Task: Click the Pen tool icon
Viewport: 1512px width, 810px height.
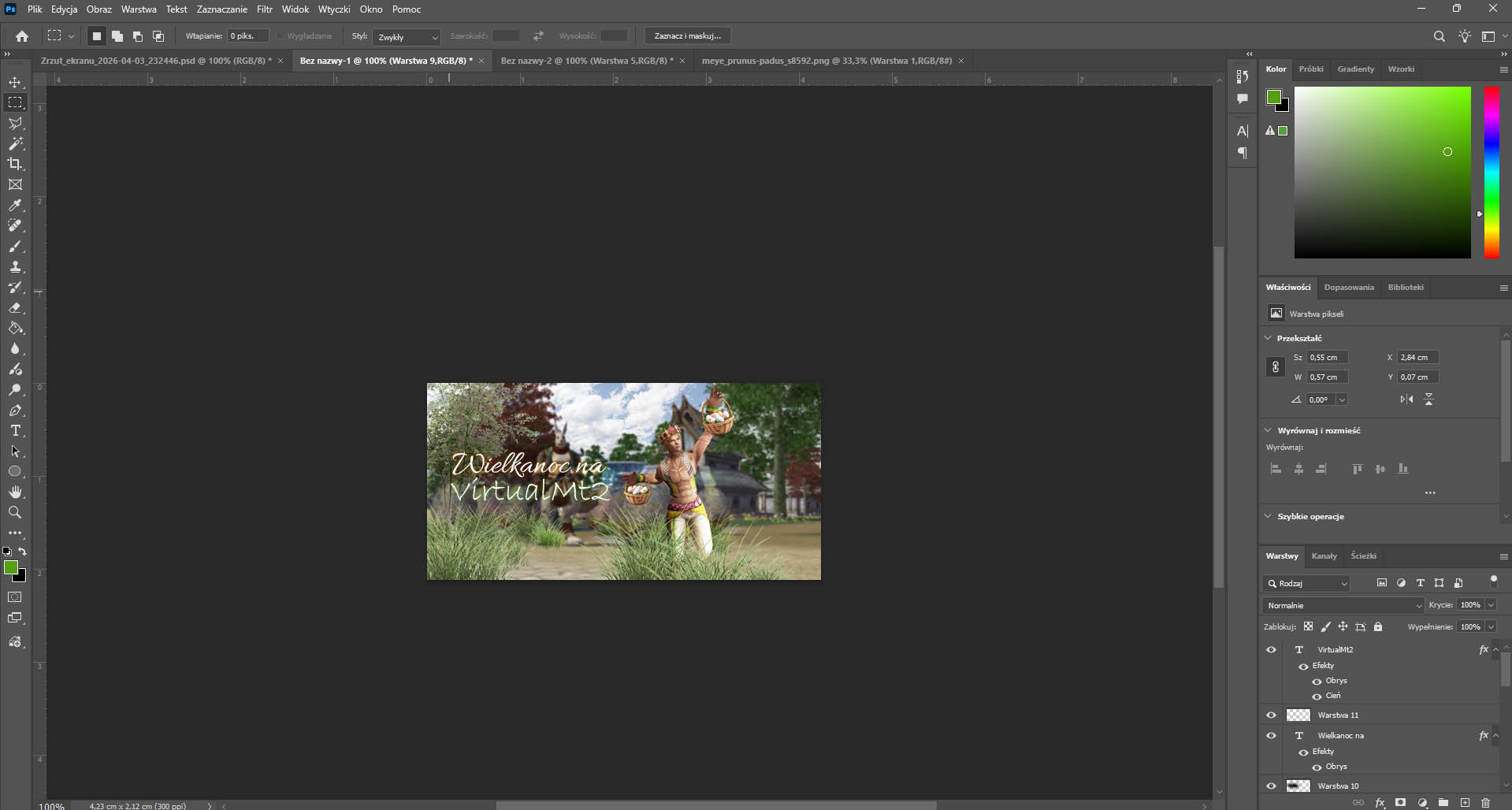Action: coord(15,411)
